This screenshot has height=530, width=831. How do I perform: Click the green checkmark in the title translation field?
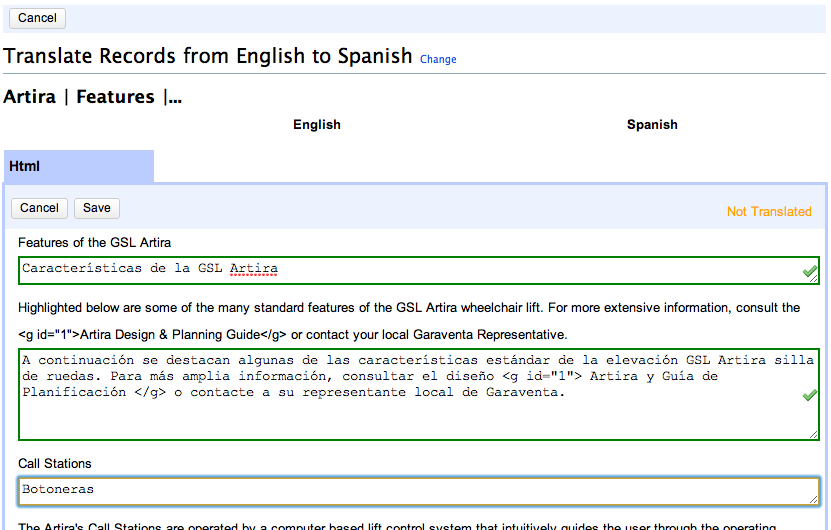(x=809, y=272)
